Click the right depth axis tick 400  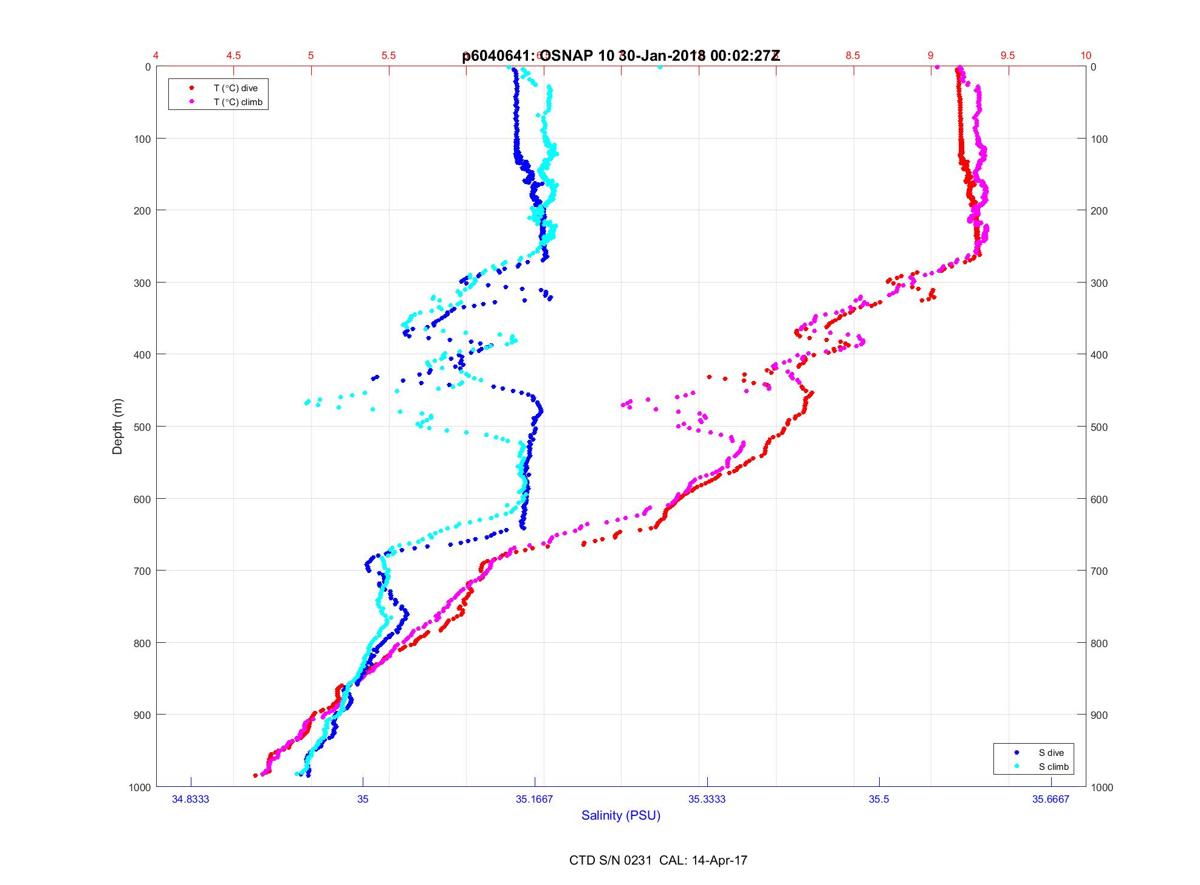pos(1100,355)
